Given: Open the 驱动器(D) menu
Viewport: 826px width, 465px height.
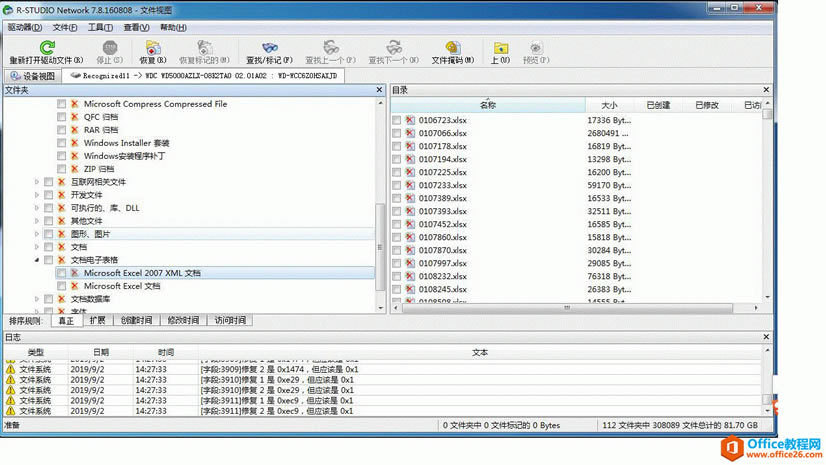Looking at the screenshot, I should pos(24,27).
